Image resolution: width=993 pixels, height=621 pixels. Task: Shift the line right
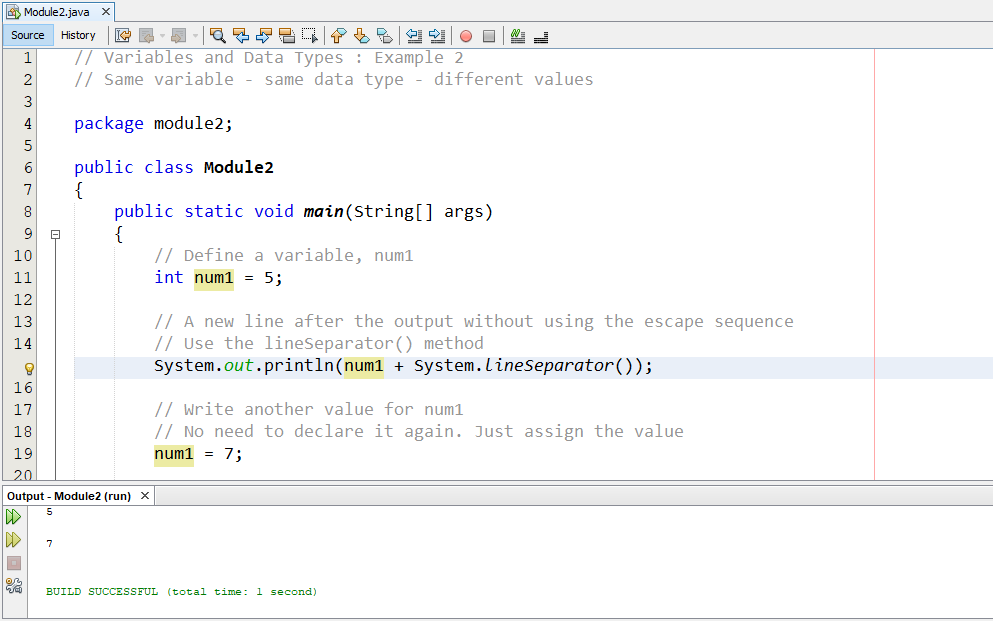point(437,36)
